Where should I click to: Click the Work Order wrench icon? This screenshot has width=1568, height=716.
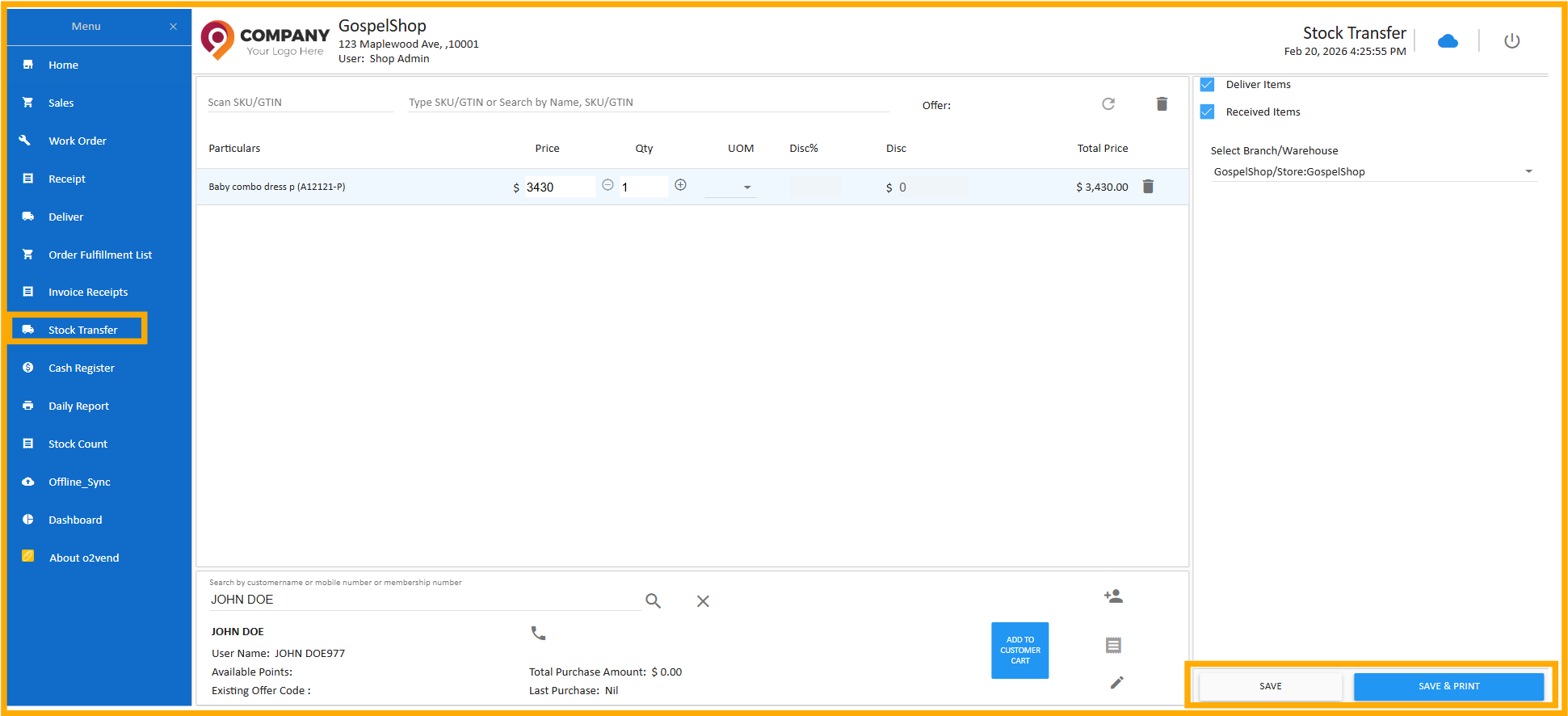25,140
